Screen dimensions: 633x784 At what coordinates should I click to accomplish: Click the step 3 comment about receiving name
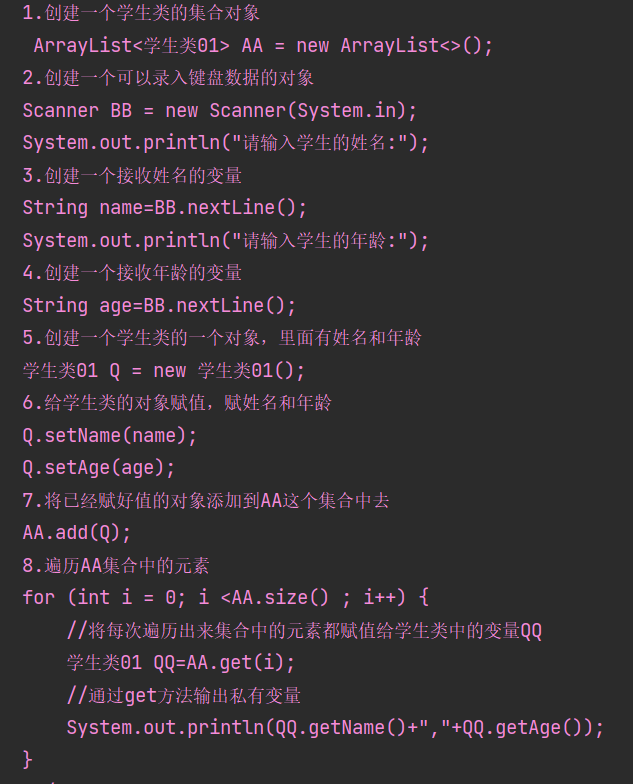tap(132, 175)
